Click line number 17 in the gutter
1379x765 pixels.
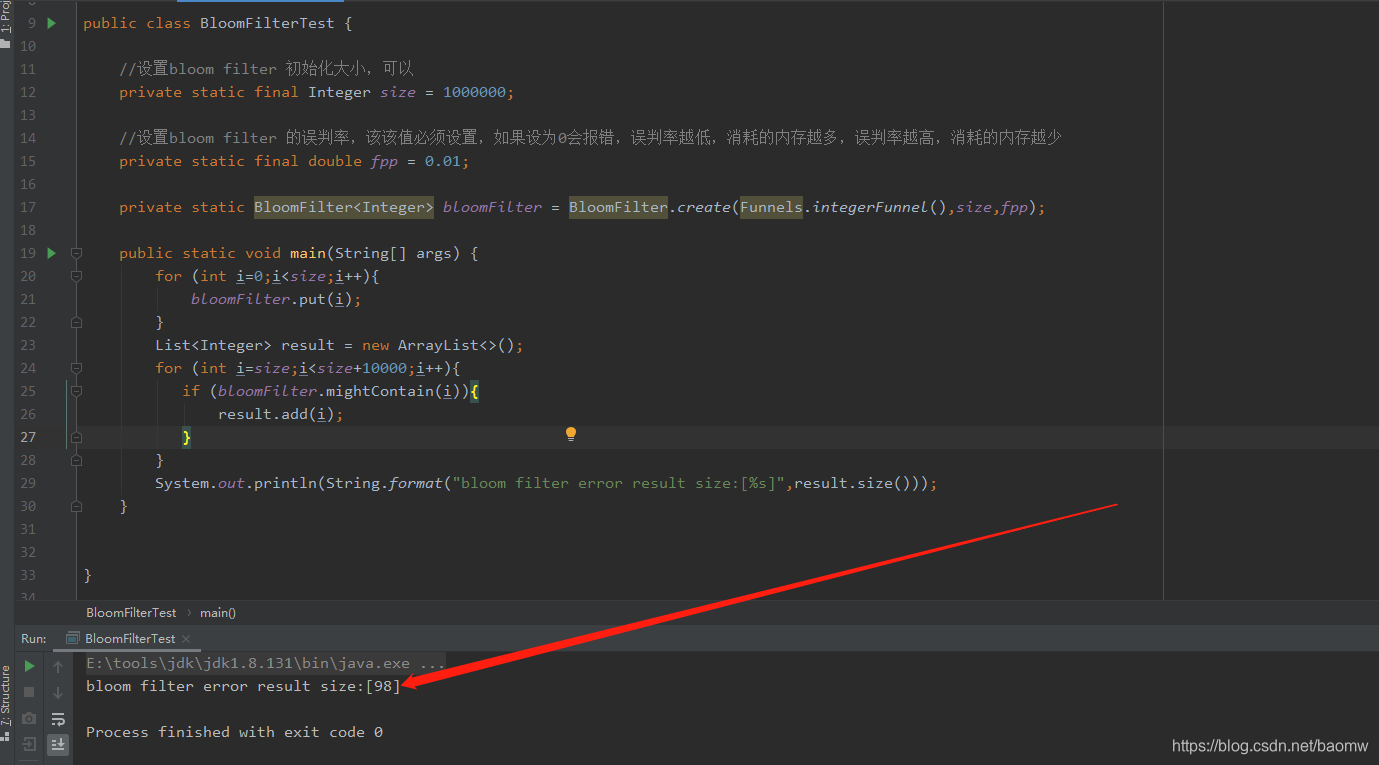click(x=27, y=207)
